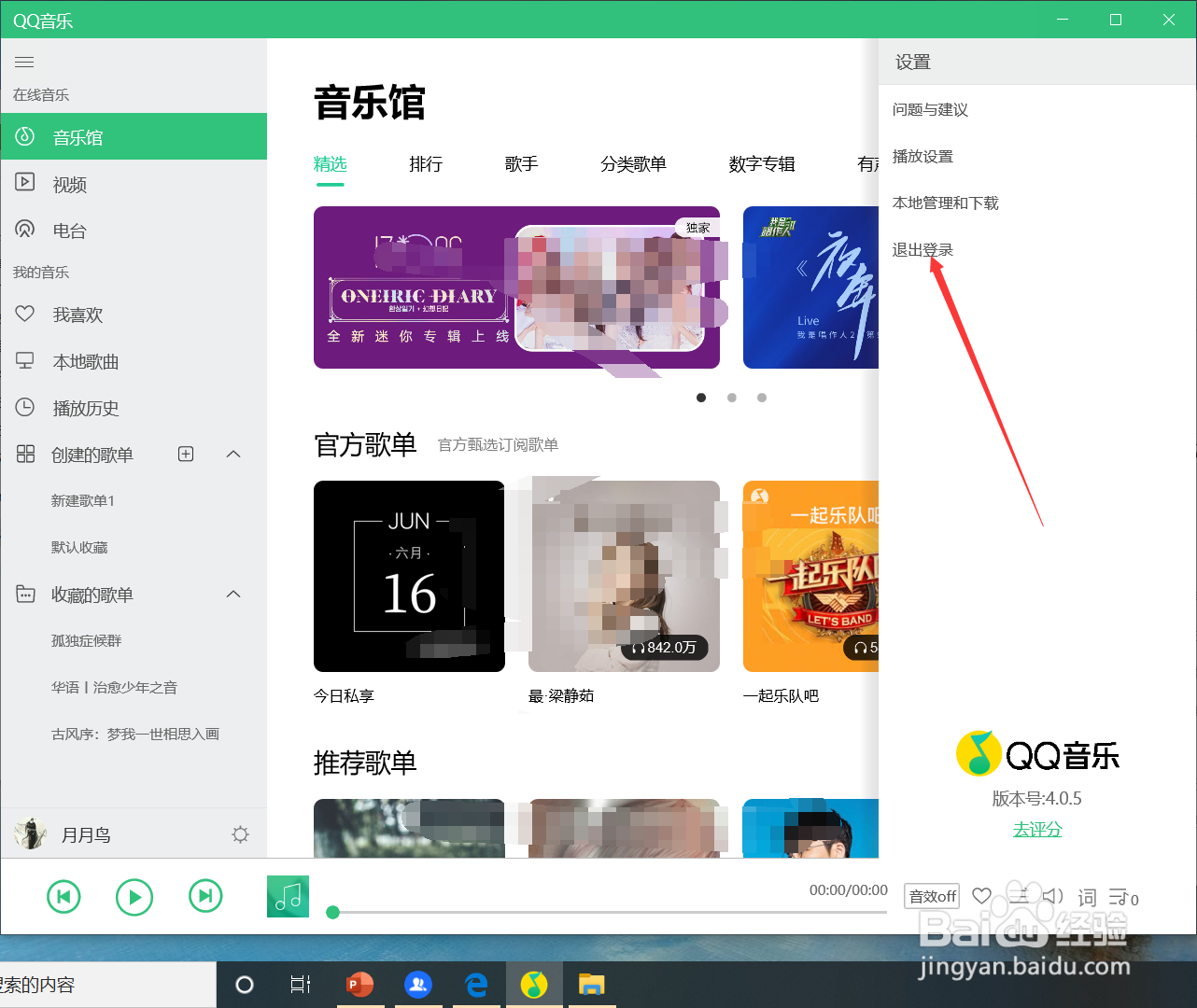Click the 去评分 link
The image size is (1197, 1008).
(x=1037, y=829)
